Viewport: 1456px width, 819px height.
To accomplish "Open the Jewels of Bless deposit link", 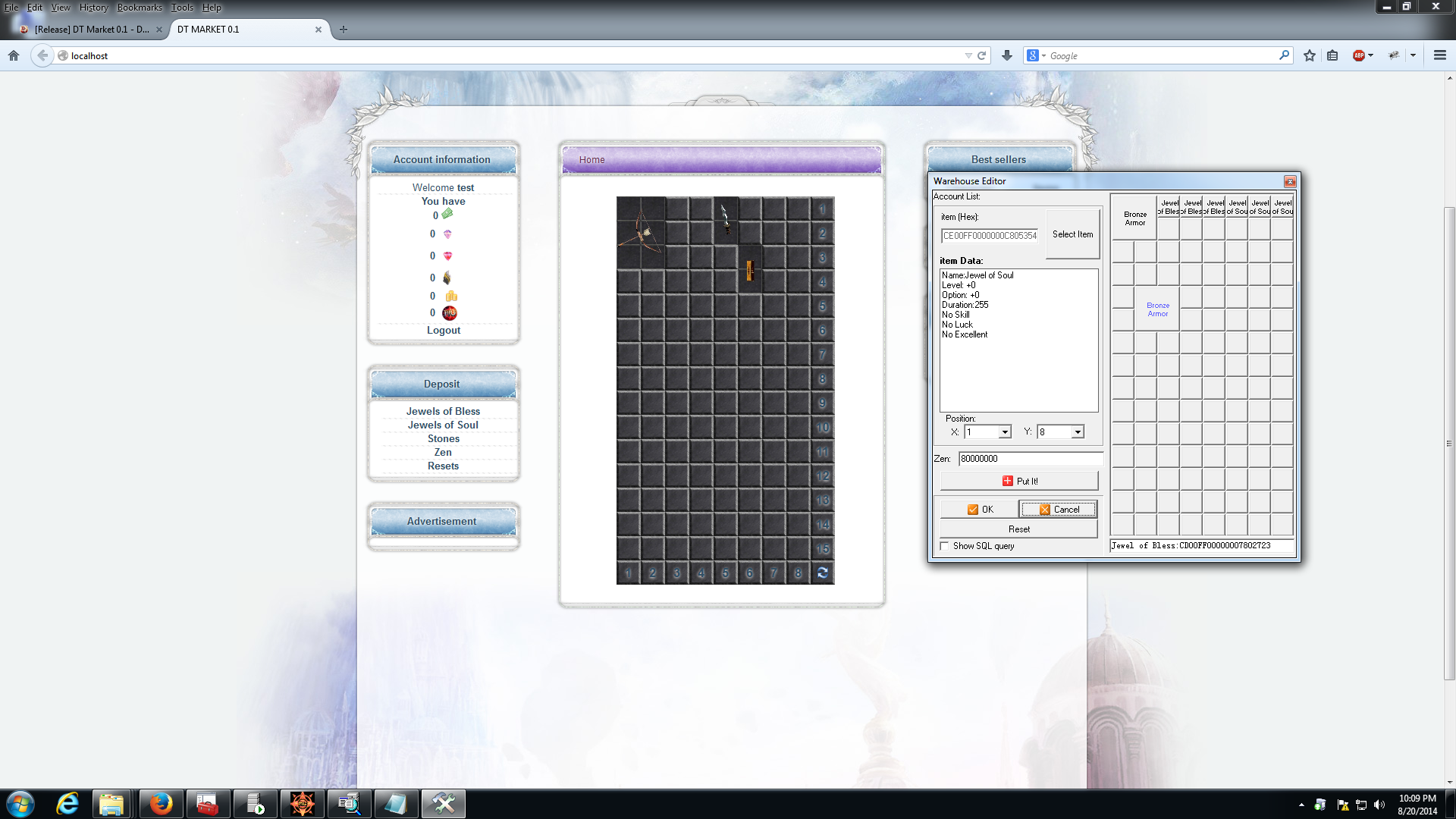I will coord(443,412).
